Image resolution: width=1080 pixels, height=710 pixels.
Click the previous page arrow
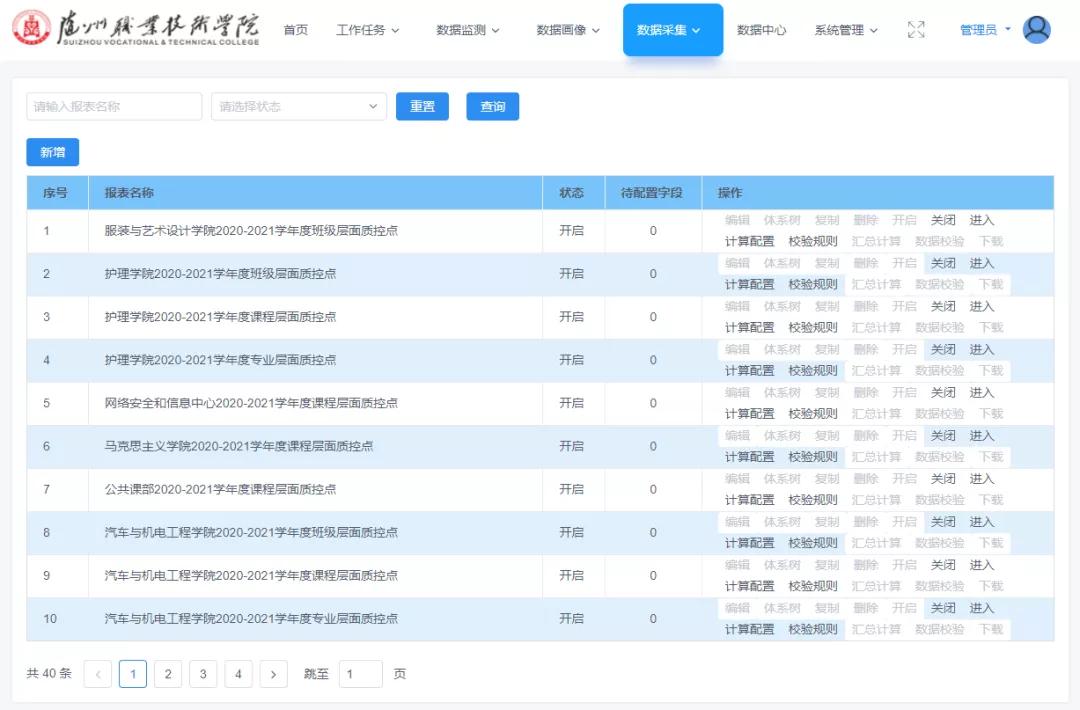tap(97, 674)
